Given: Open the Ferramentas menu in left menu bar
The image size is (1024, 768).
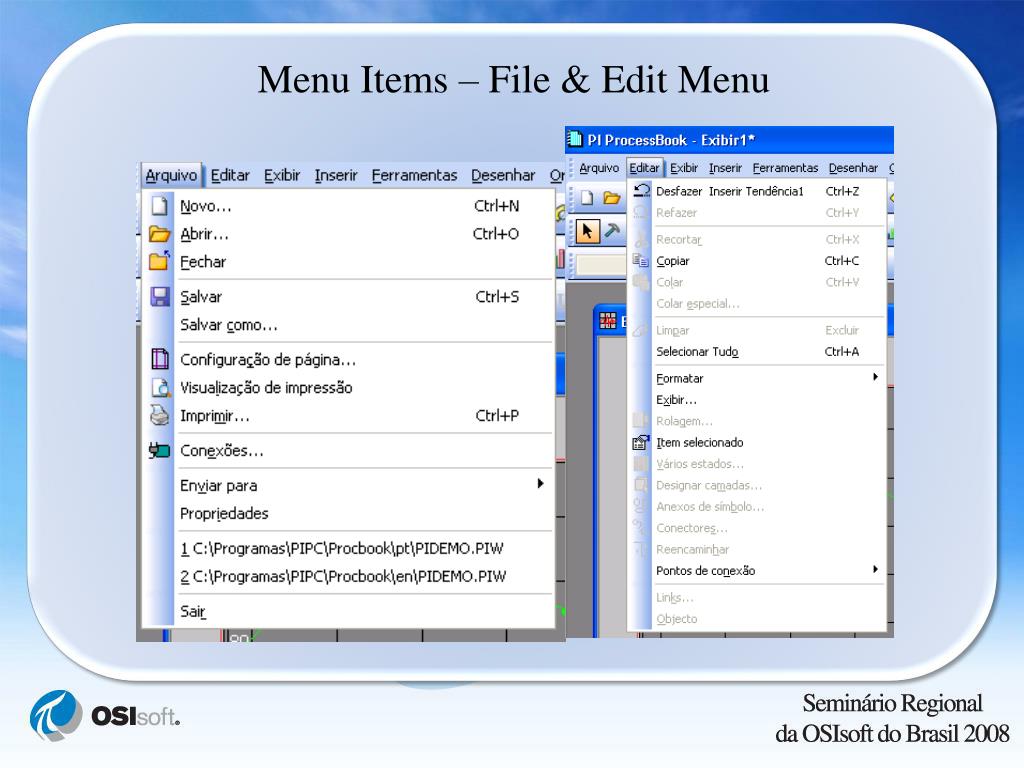Looking at the screenshot, I should point(414,176).
